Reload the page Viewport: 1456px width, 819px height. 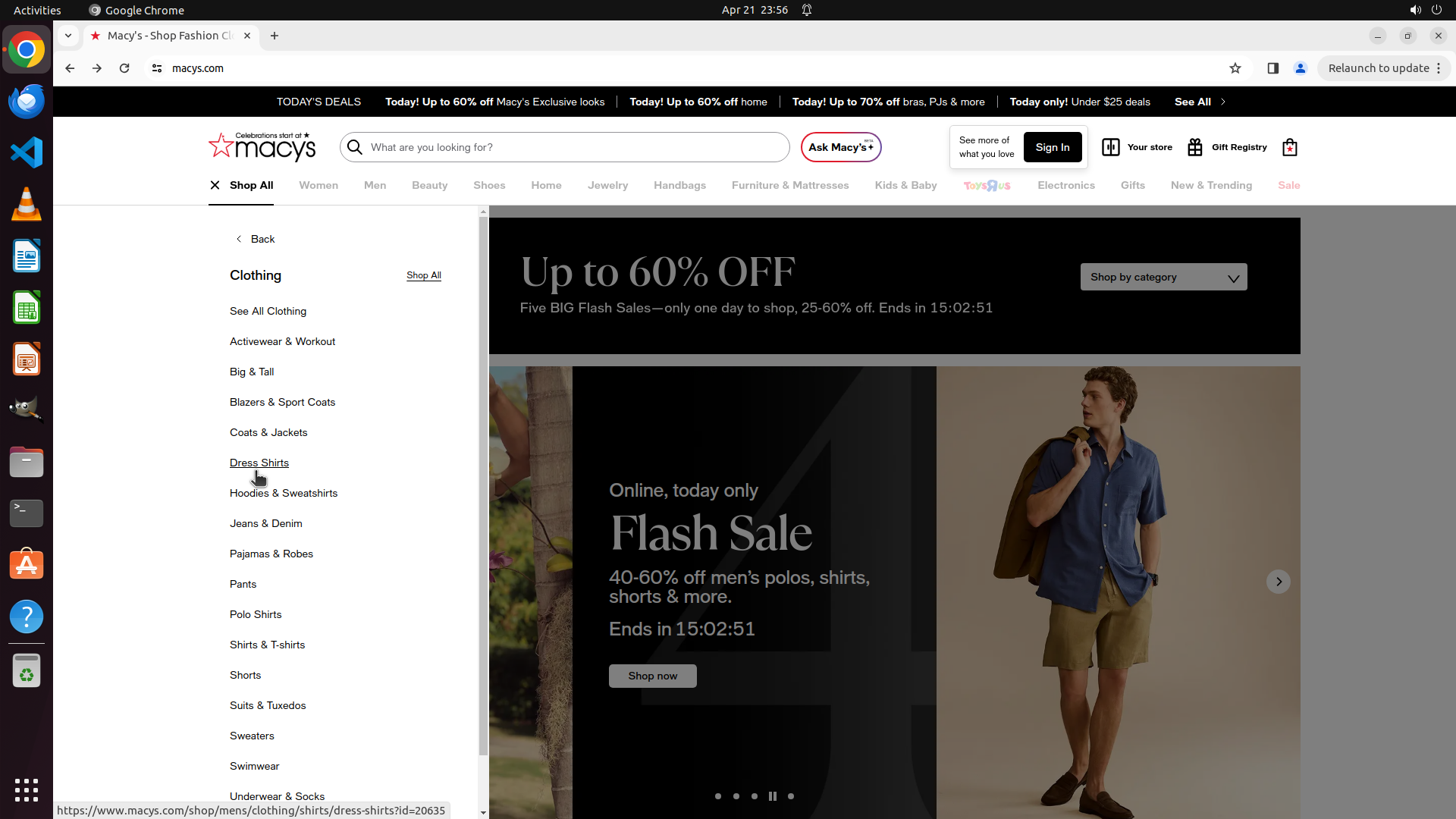click(124, 68)
